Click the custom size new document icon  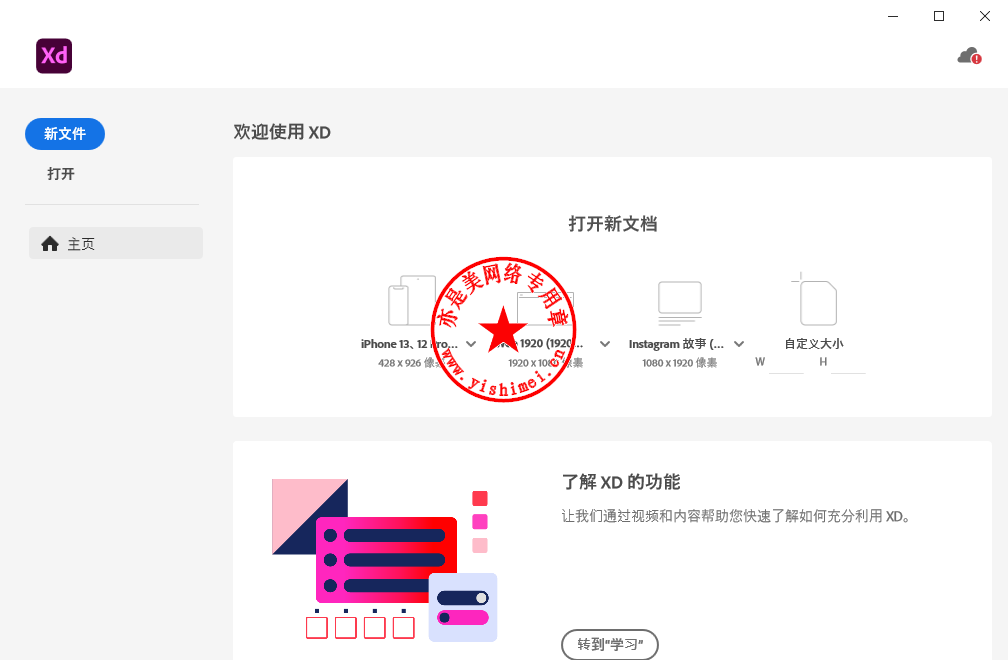[x=814, y=299]
